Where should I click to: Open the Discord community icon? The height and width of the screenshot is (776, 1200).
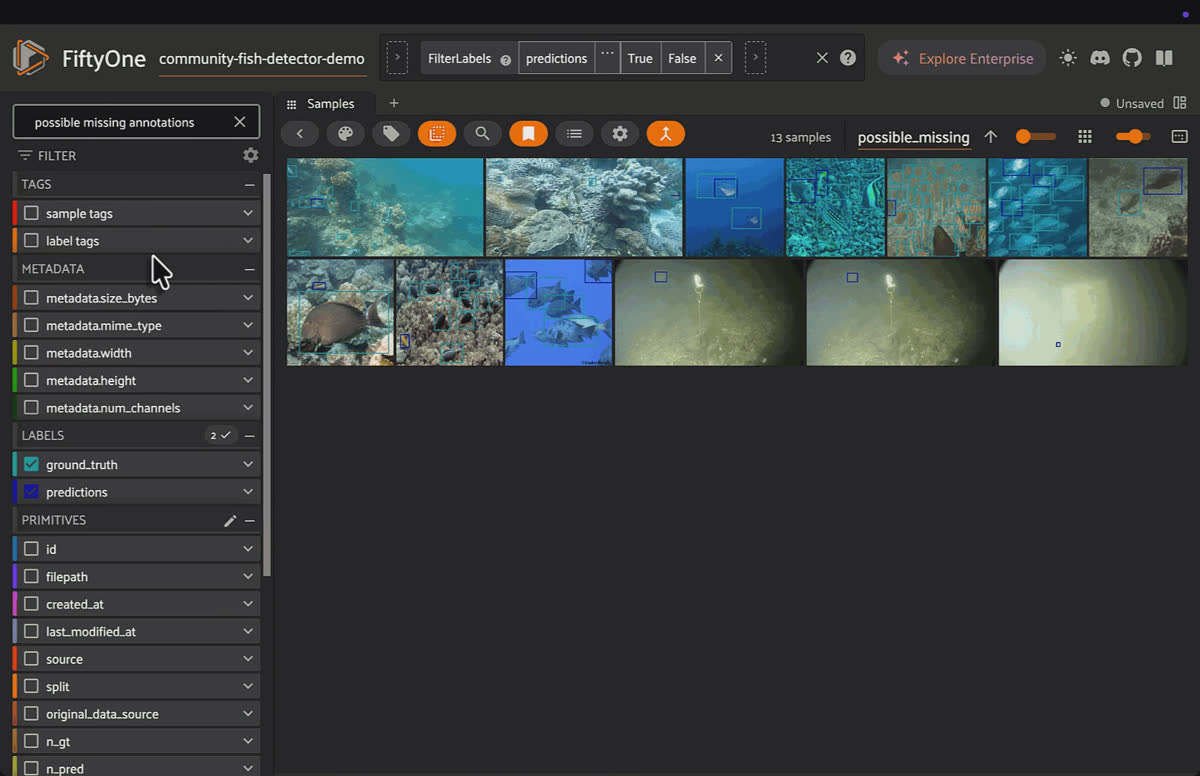(1100, 58)
